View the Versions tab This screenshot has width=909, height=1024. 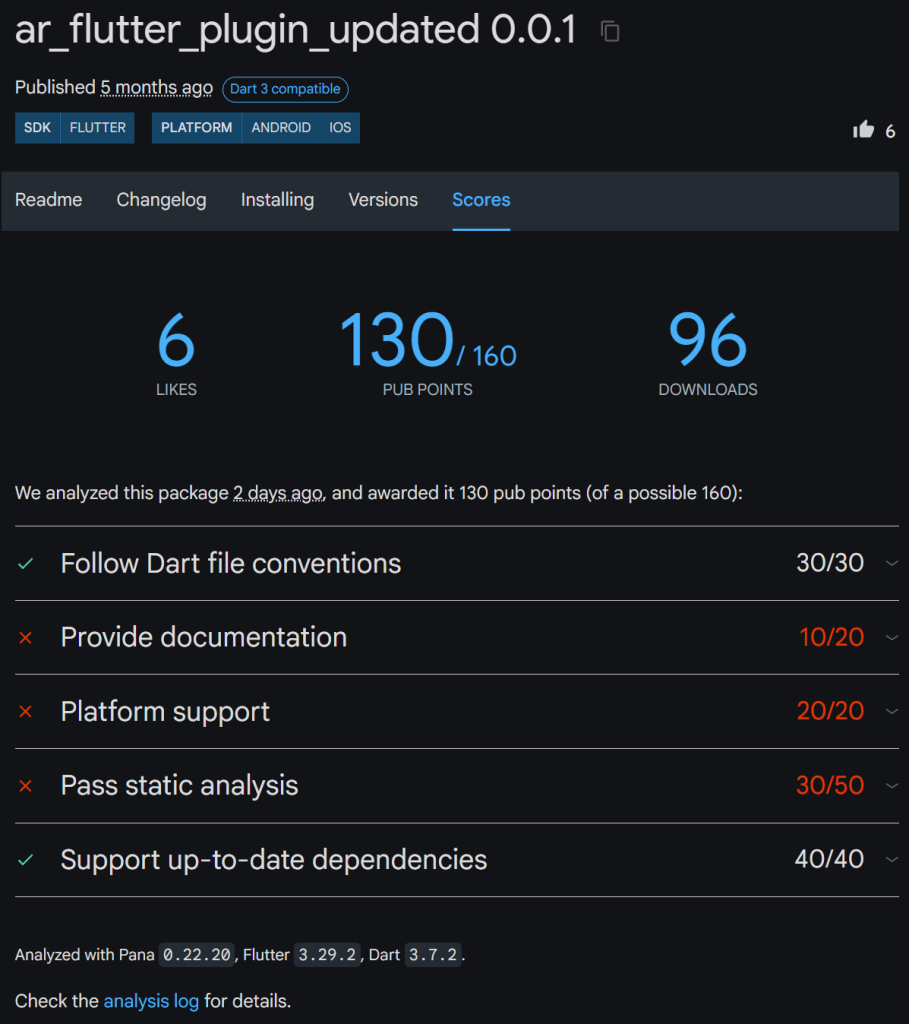coord(383,200)
